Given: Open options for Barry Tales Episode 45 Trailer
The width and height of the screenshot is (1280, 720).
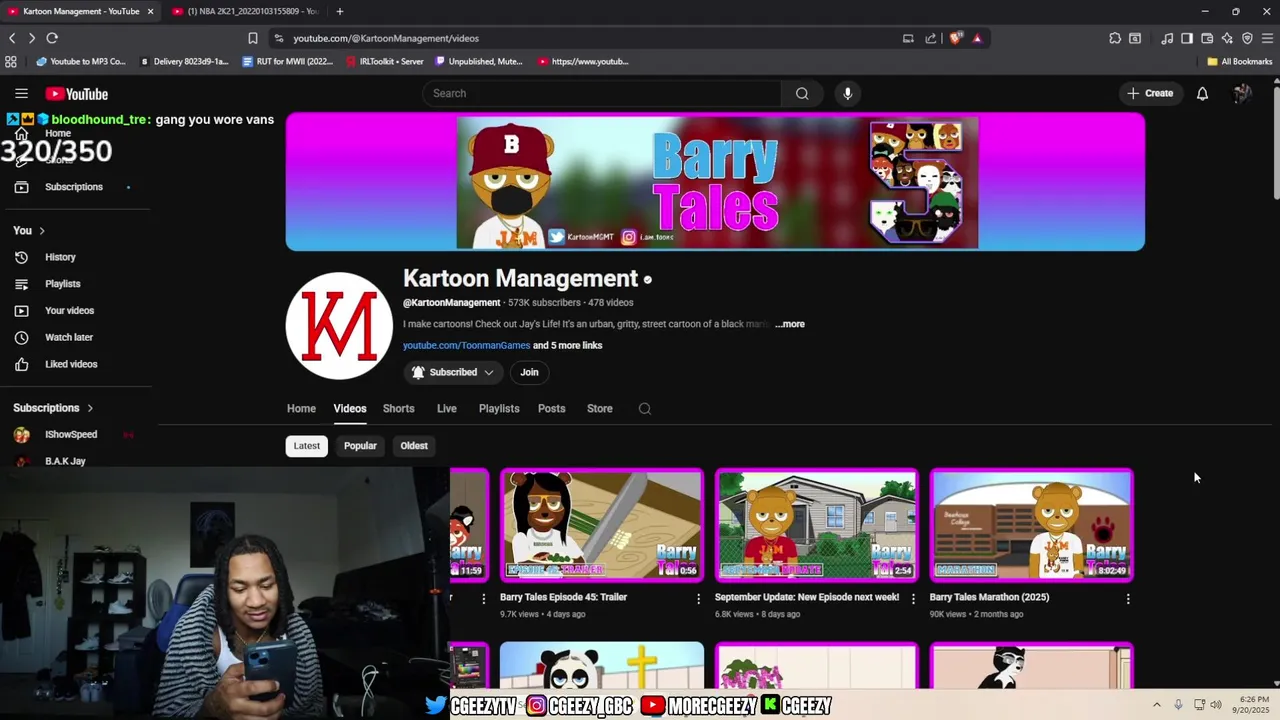Looking at the screenshot, I should pos(698,598).
